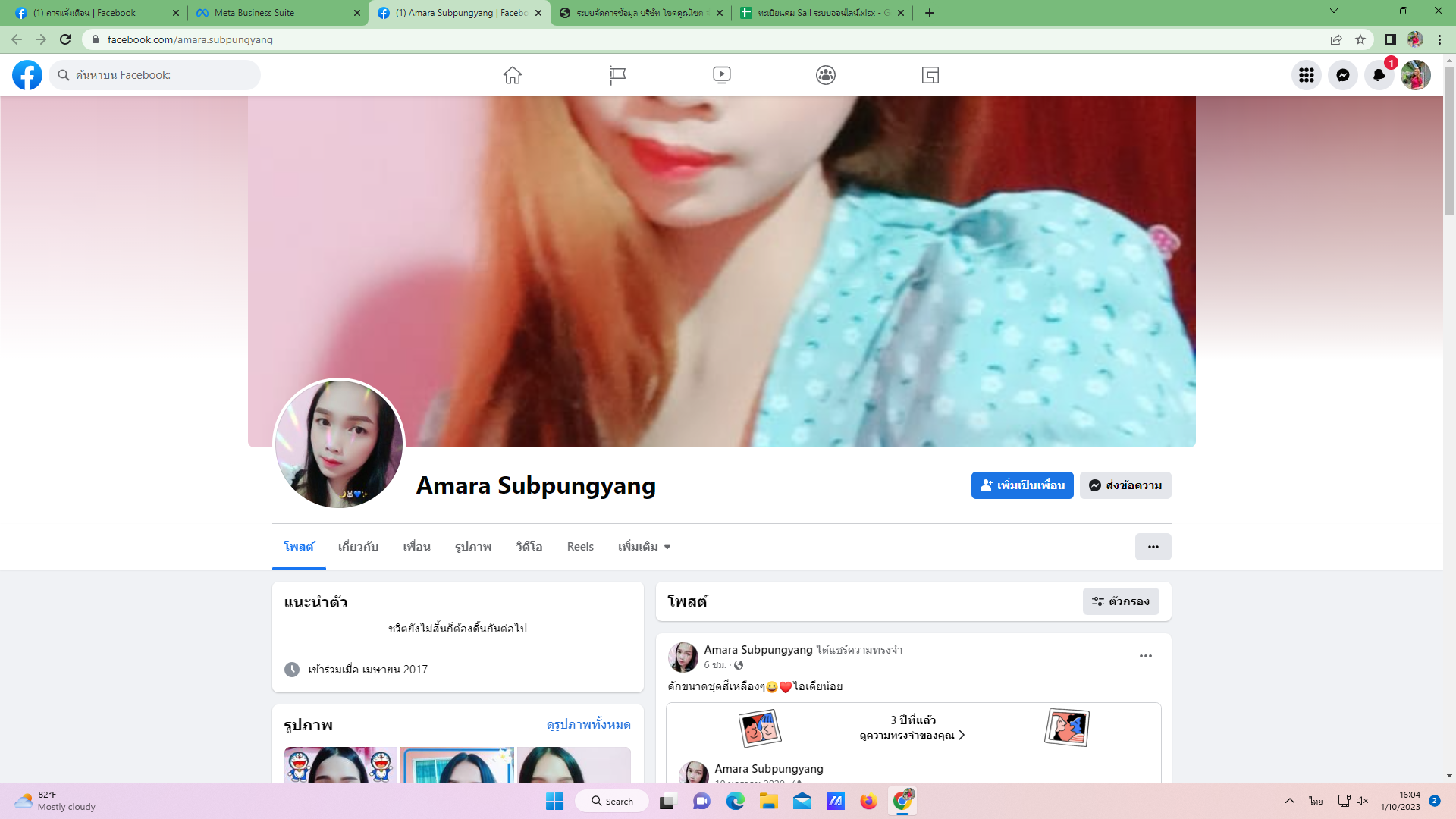Open Groups icon in top navigation

click(x=826, y=75)
